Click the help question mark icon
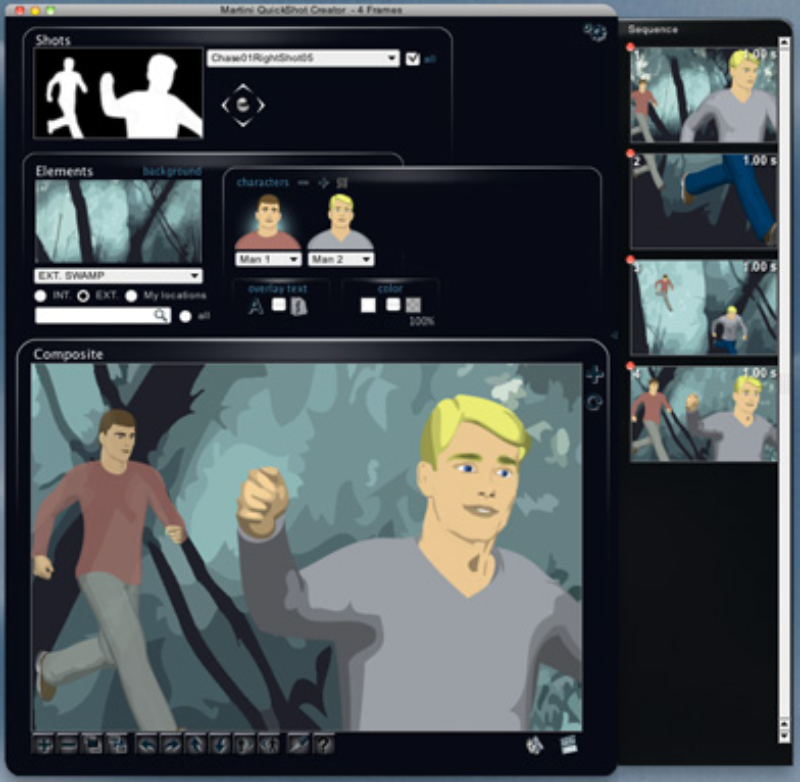 click(x=323, y=744)
